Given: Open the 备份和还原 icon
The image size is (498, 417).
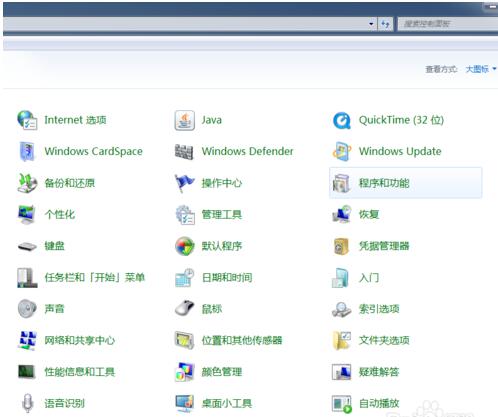Looking at the screenshot, I should pyautogui.click(x=27, y=183).
